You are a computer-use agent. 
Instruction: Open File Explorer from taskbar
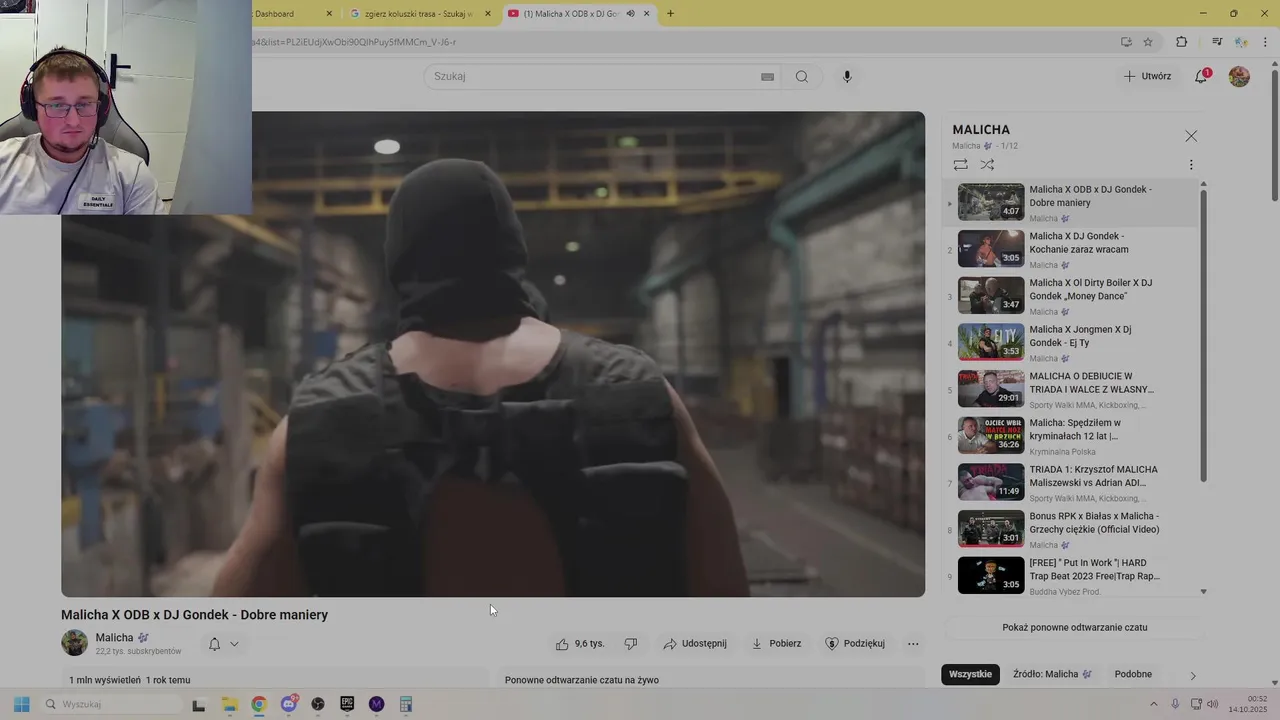point(229,704)
